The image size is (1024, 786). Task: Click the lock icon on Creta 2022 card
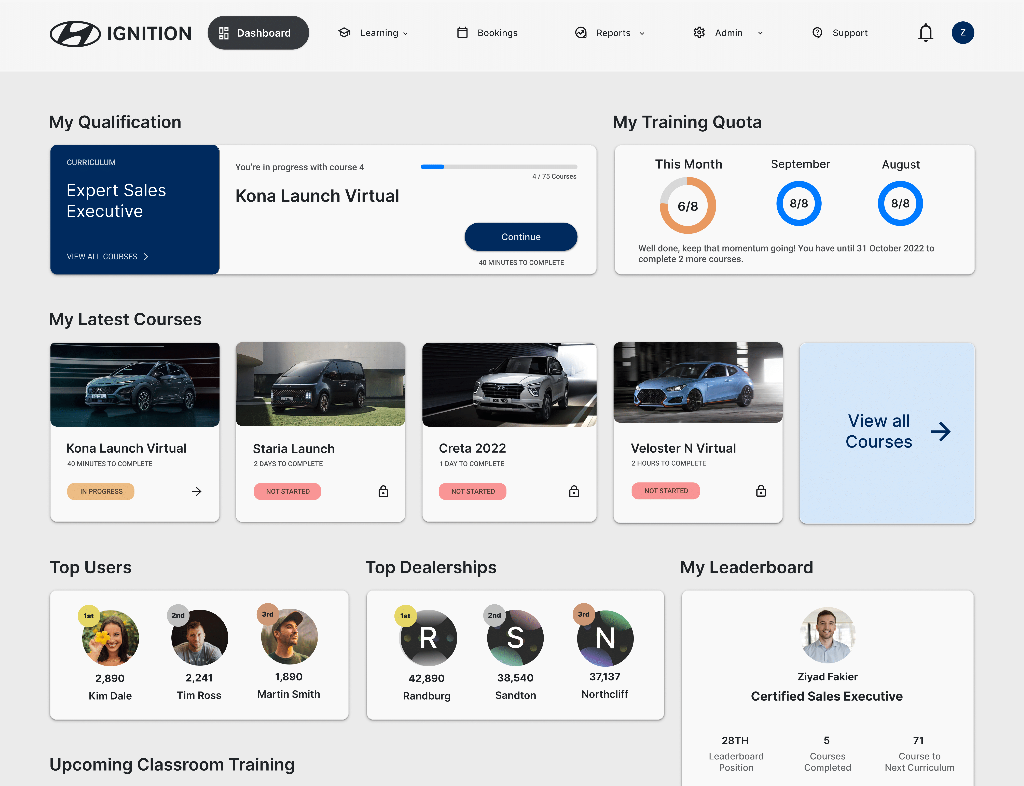click(573, 491)
